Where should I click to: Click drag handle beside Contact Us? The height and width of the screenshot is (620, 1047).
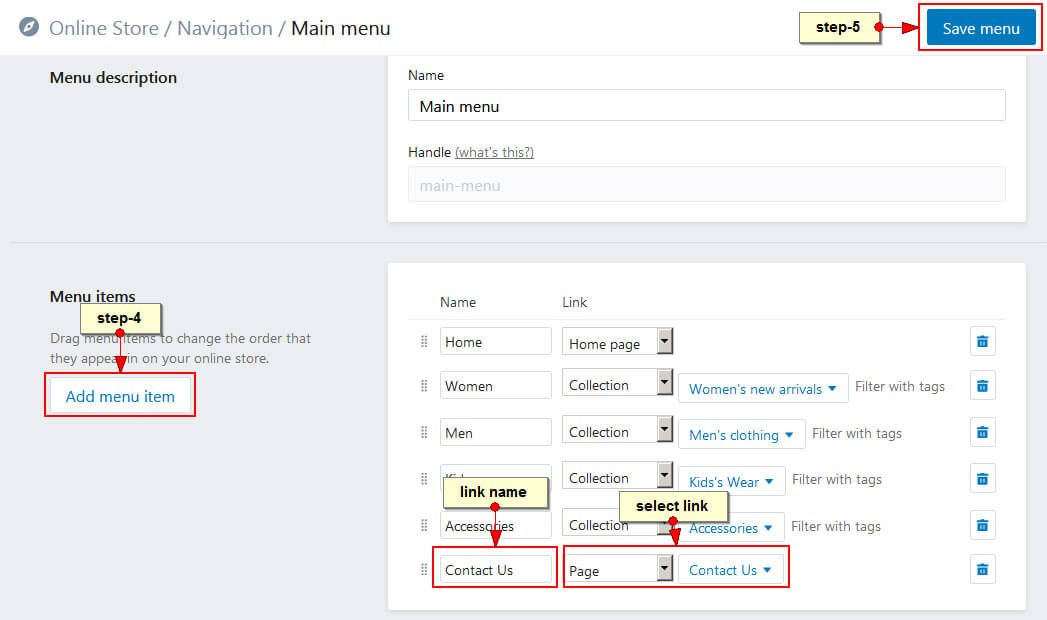[424, 569]
